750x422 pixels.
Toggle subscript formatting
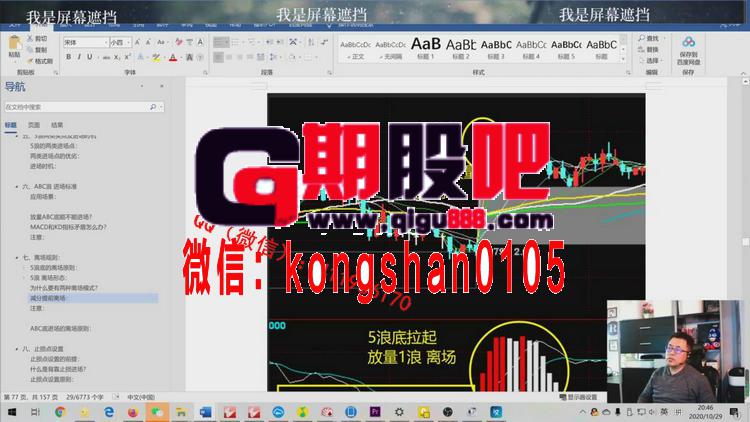(x=117, y=57)
